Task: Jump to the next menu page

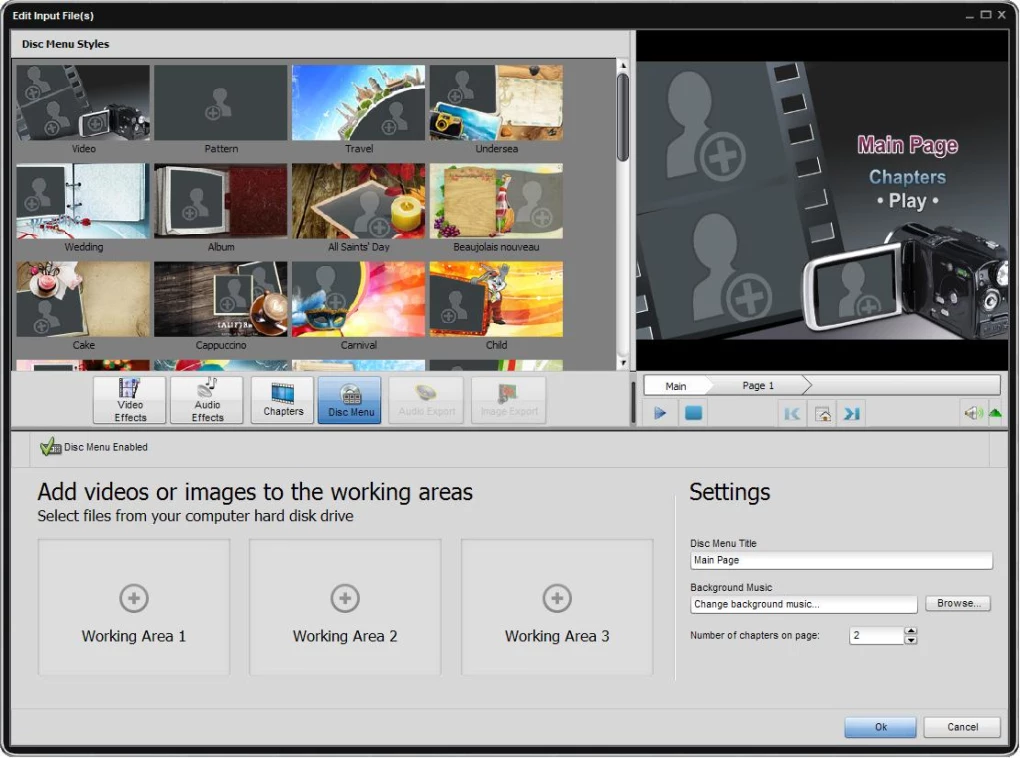Action: [x=851, y=412]
